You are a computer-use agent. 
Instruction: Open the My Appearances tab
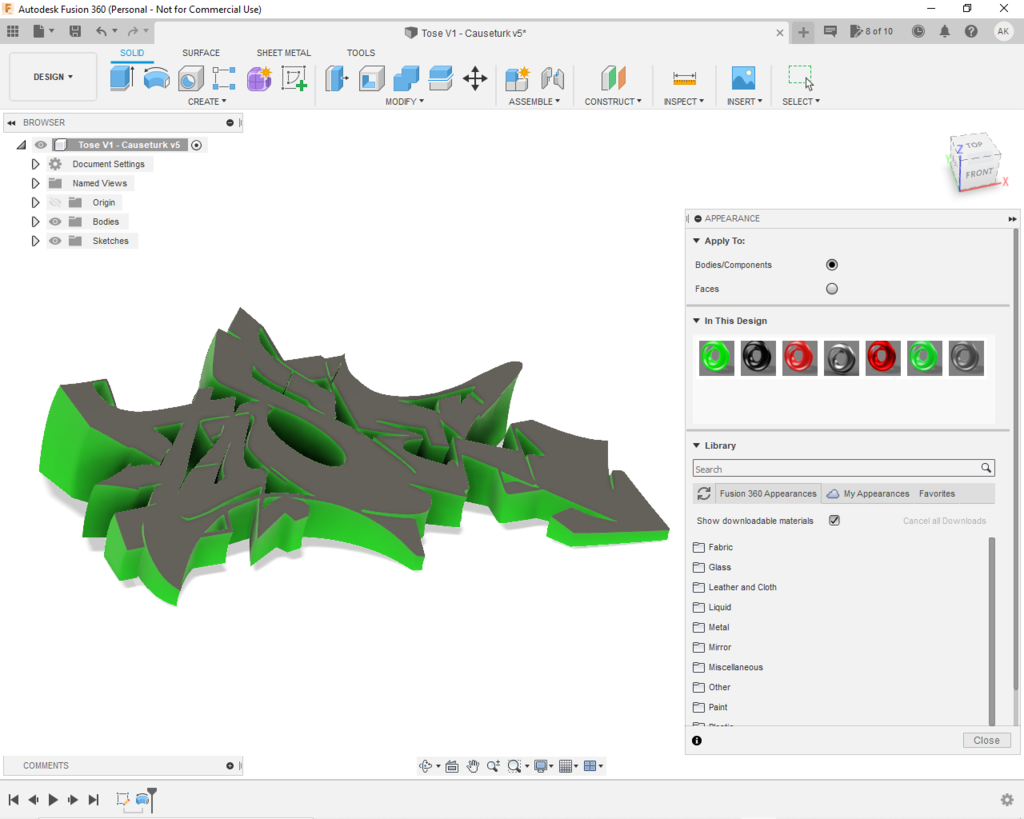click(868, 494)
